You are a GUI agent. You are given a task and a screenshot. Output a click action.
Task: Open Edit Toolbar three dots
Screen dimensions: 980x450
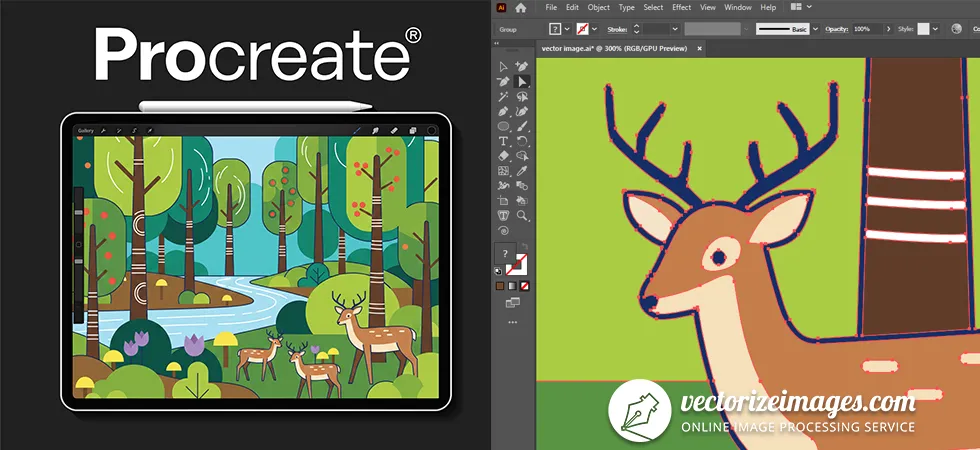[x=512, y=322]
